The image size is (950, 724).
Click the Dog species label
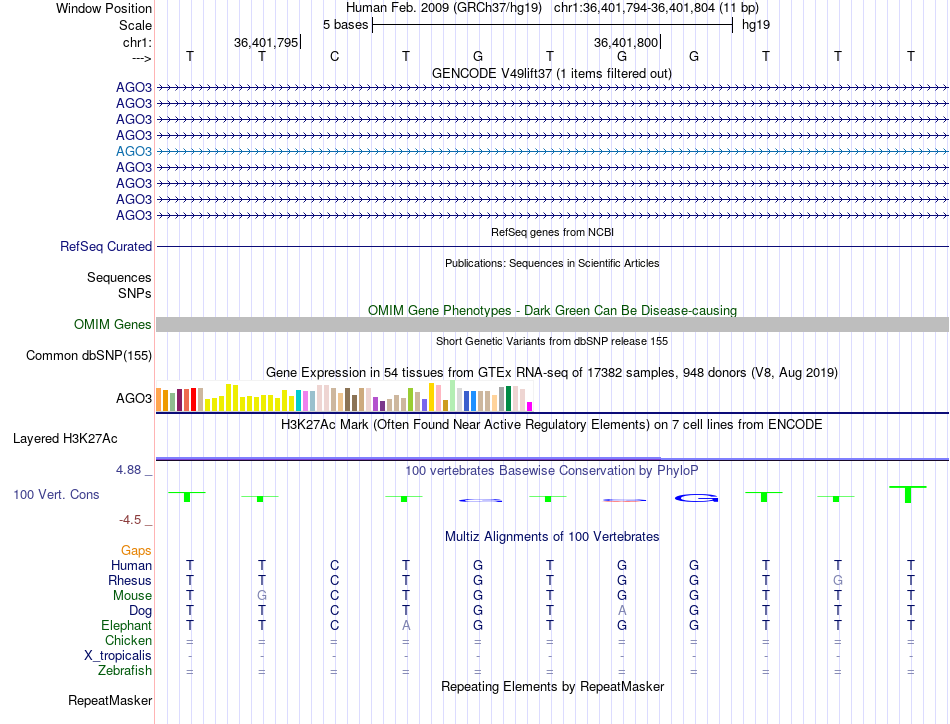(x=140, y=611)
